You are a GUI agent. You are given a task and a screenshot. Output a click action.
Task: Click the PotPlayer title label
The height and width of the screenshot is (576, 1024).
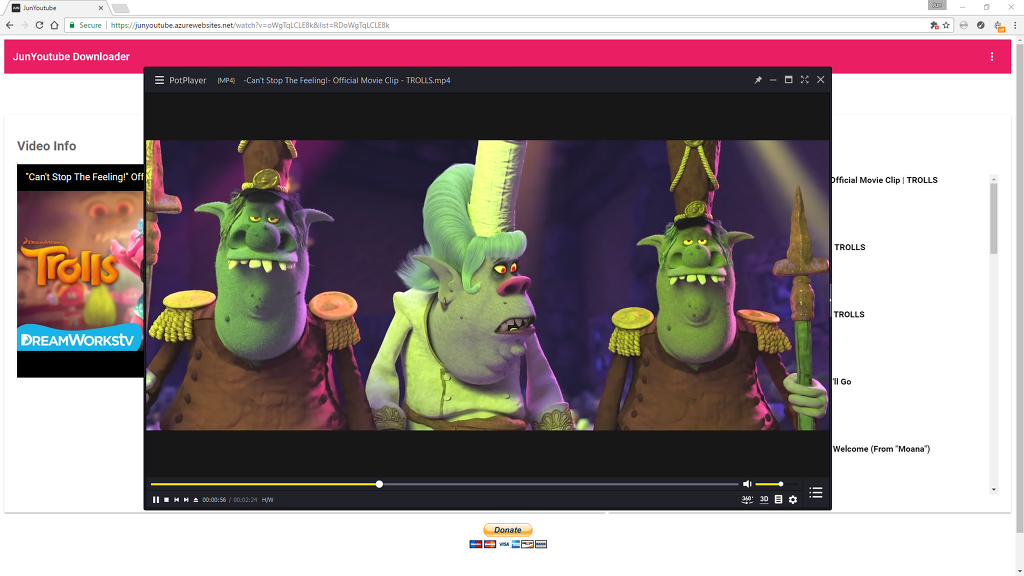pos(187,80)
